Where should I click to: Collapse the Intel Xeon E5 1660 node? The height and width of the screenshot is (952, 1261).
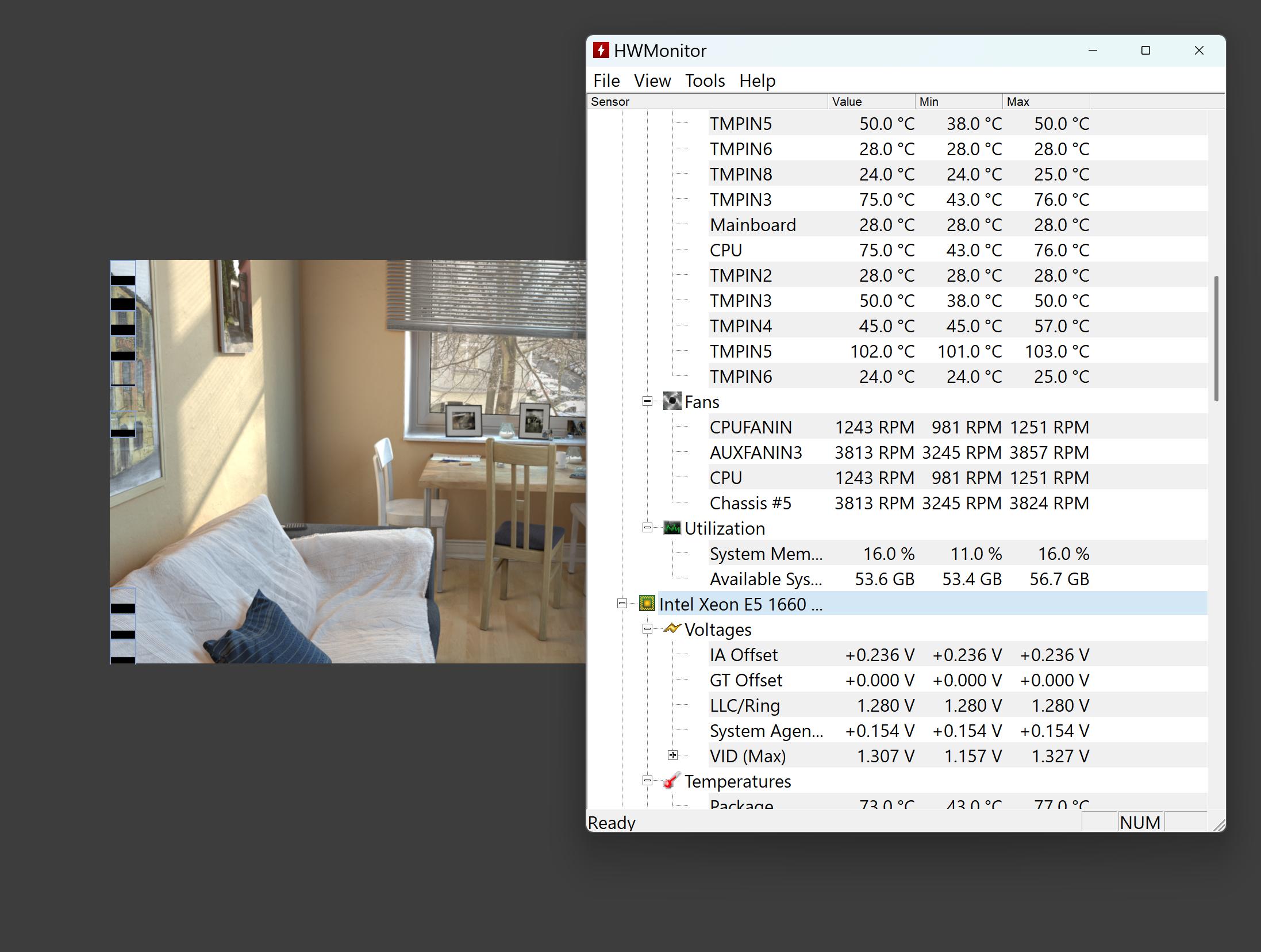[622, 604]
